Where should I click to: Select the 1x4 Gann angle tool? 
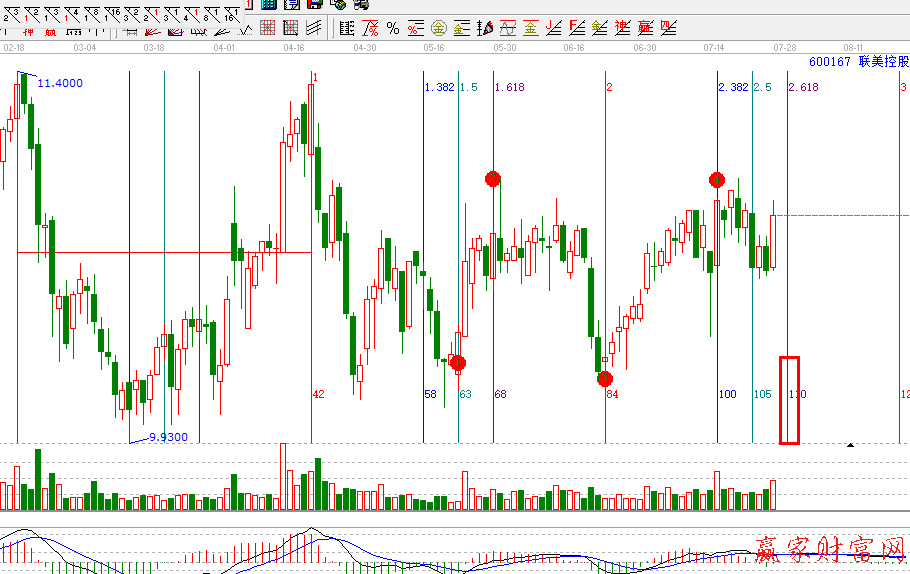coord(72,11)
